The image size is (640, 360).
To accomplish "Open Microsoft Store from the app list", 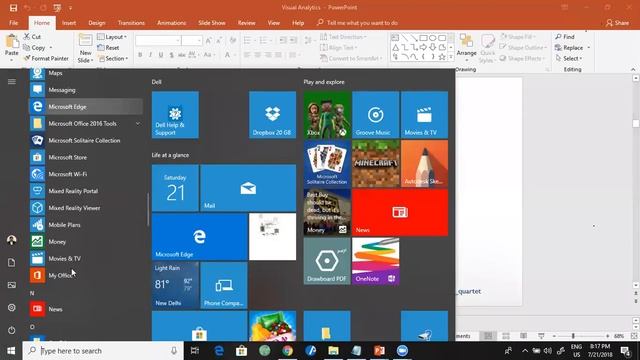I will pos(86,157).
